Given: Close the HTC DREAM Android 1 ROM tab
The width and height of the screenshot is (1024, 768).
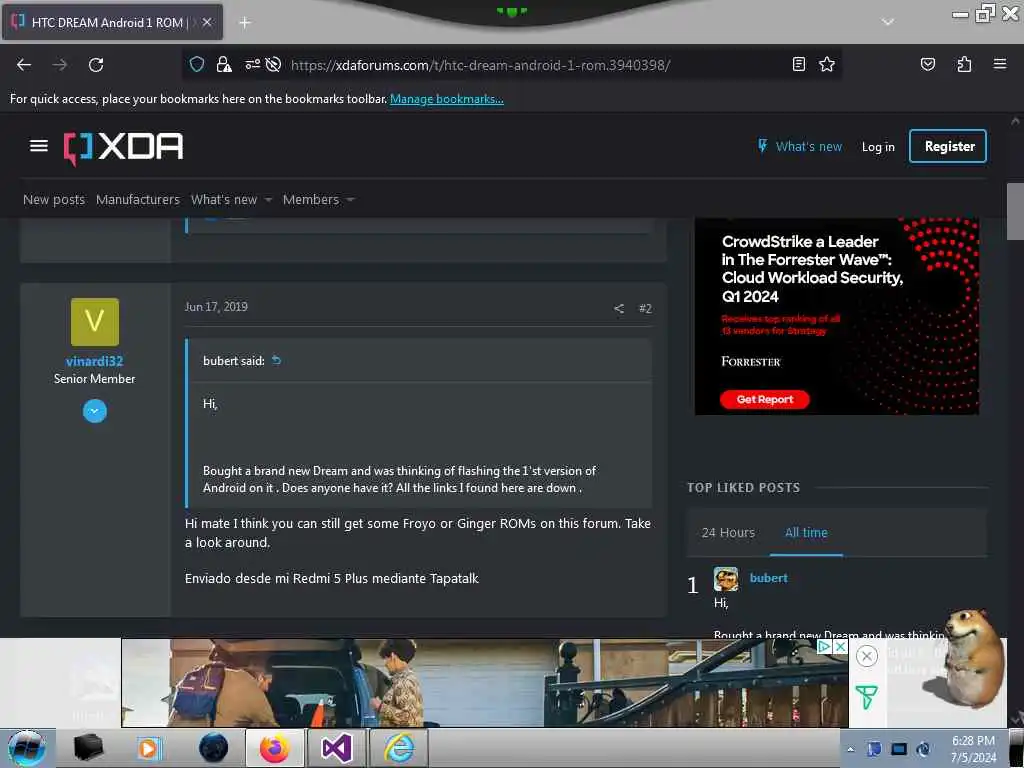Looking at the screenshot, I should click(x=206, y=22).
